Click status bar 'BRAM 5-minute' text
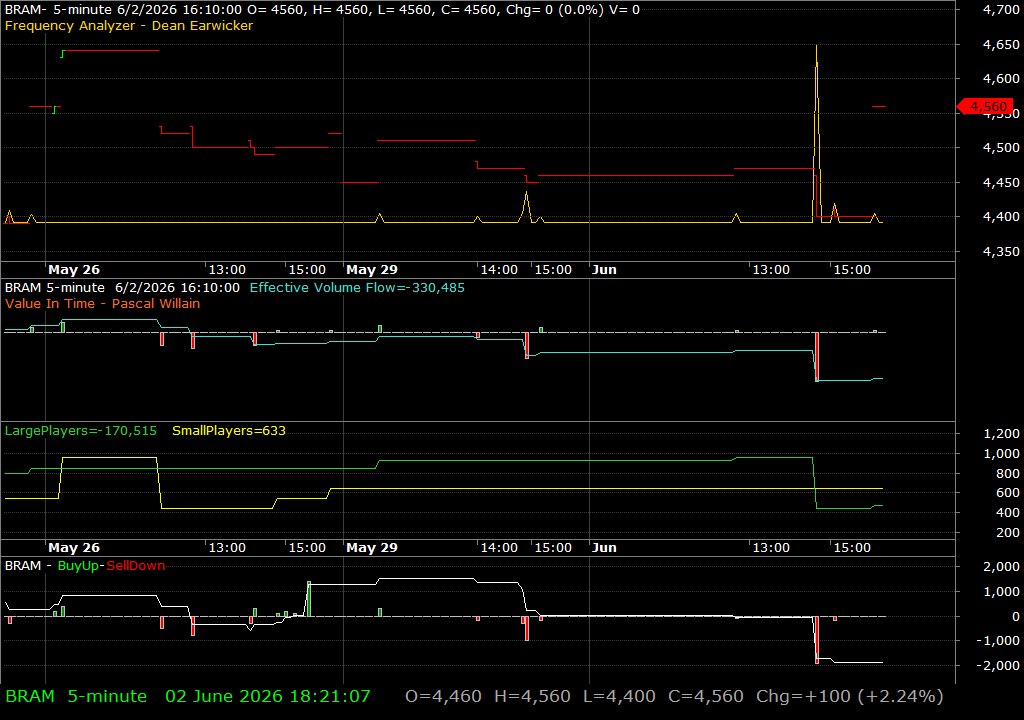 (x=76, y=696)
